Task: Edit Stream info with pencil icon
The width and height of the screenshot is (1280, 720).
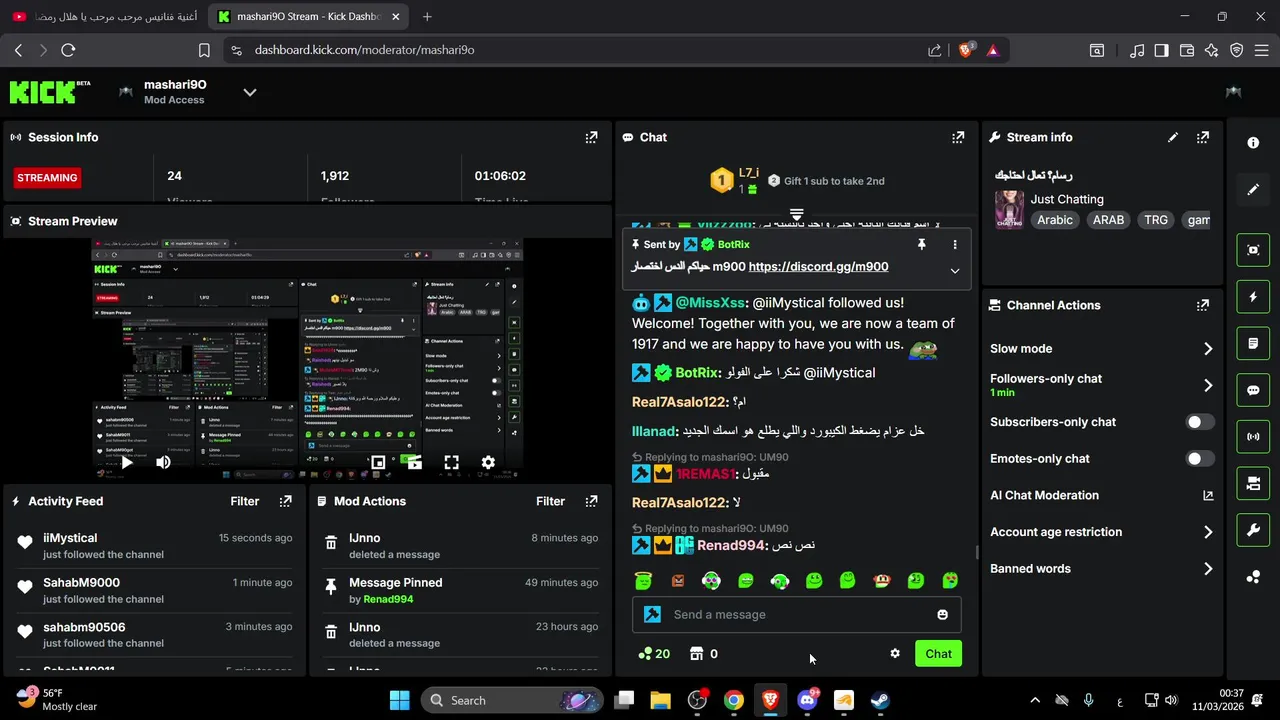Action: 1173,137
